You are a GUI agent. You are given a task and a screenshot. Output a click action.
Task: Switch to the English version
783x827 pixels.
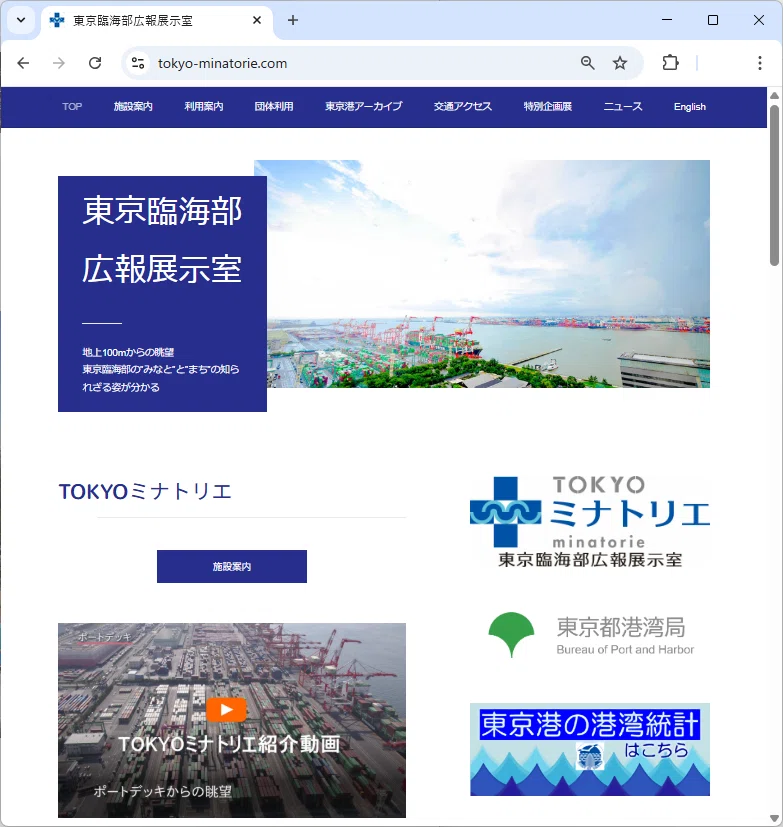coord(690,107)
